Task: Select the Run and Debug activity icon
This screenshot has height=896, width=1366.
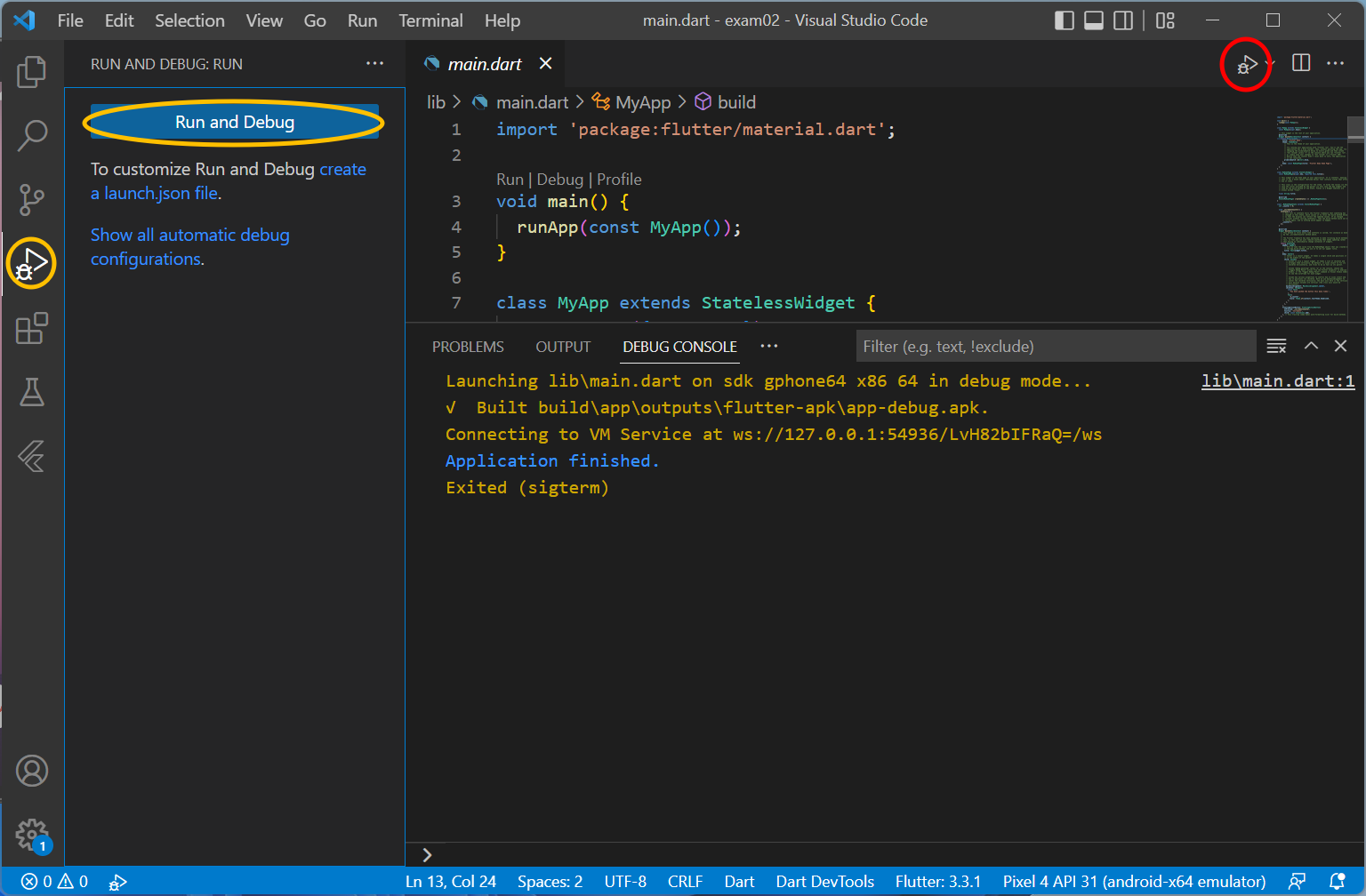Action: [x=32, y=264]
